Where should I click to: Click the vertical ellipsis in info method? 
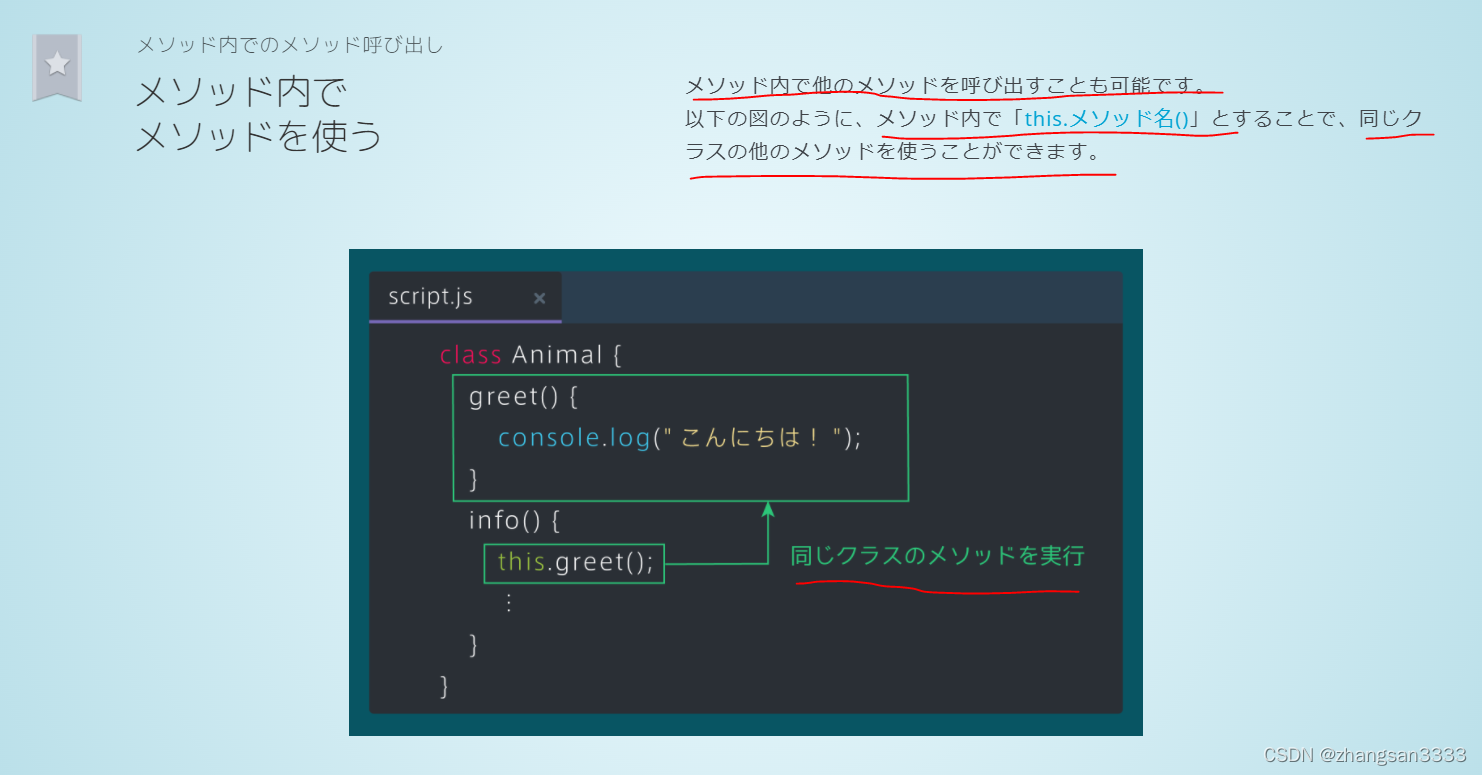pos(508,603)
